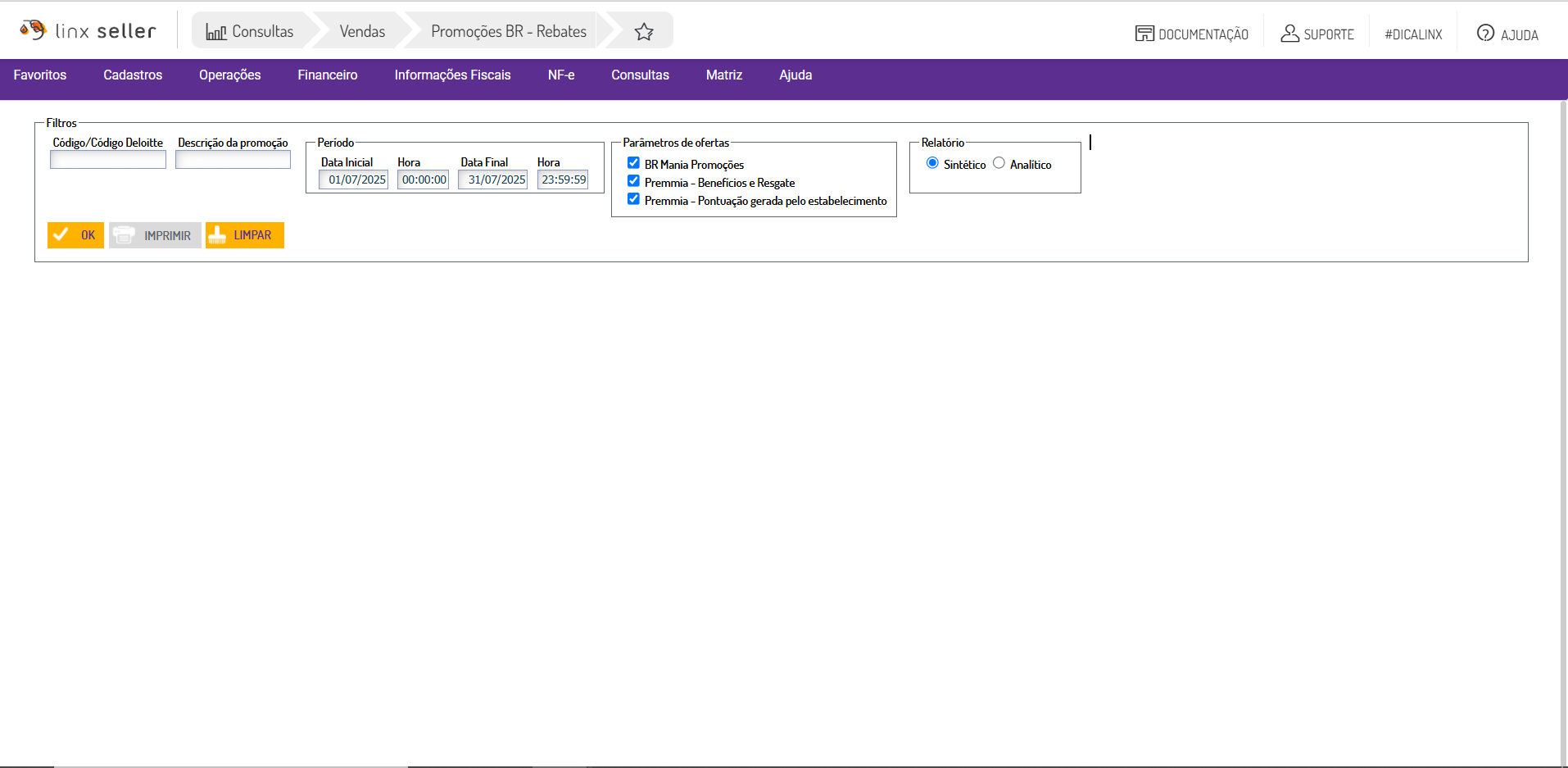Click the Suporte person icon
The image size is (1568, 768).
click(1289, 34)
